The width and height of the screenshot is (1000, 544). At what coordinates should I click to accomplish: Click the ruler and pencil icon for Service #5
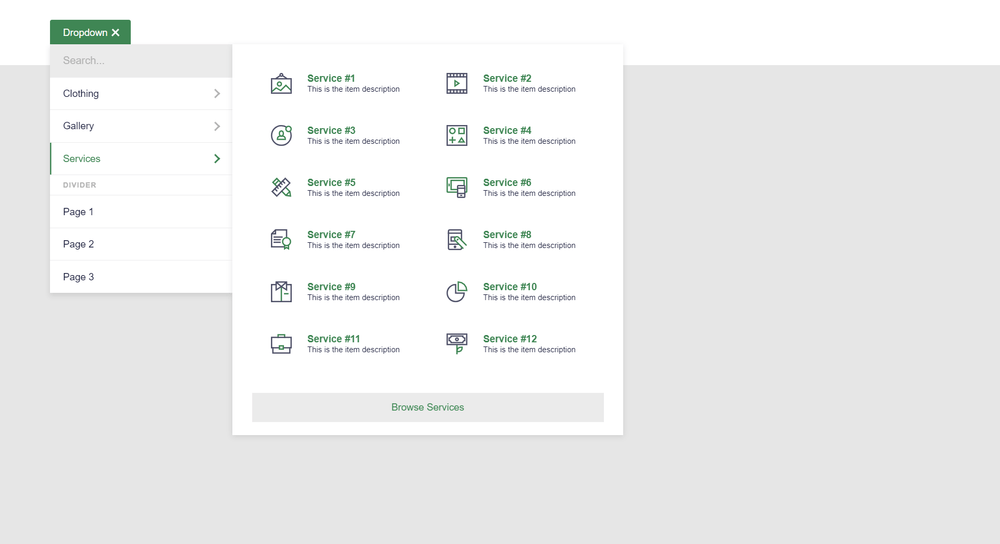coord(281,187)
